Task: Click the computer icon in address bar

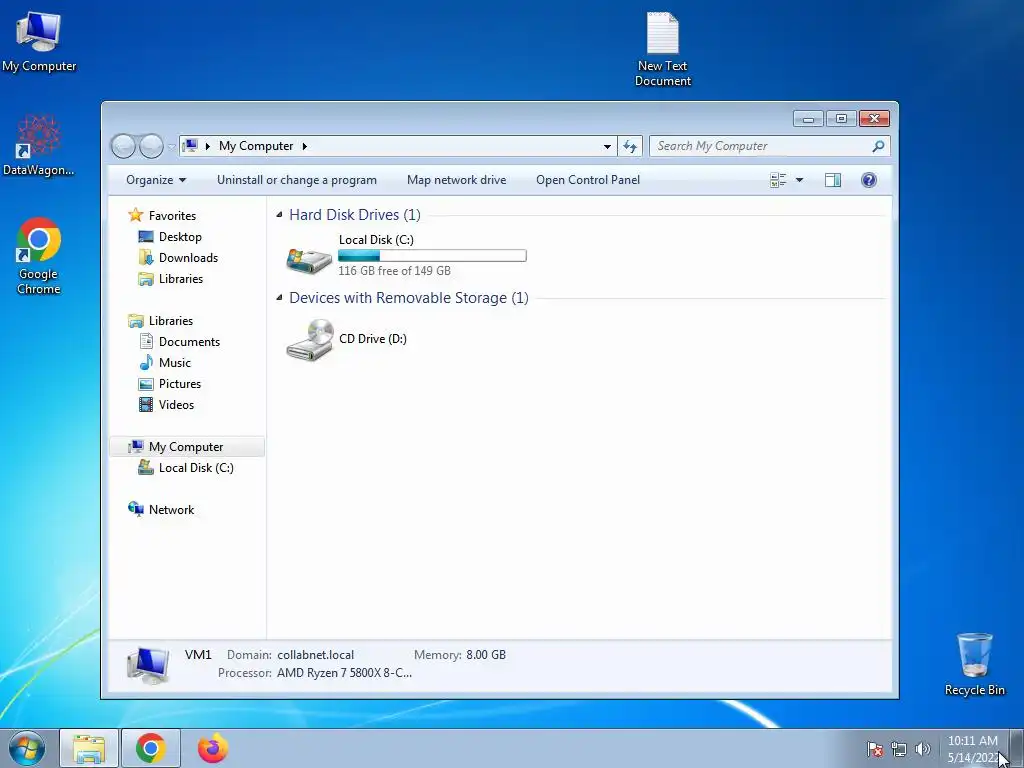Action: click(x=189, y=146)
